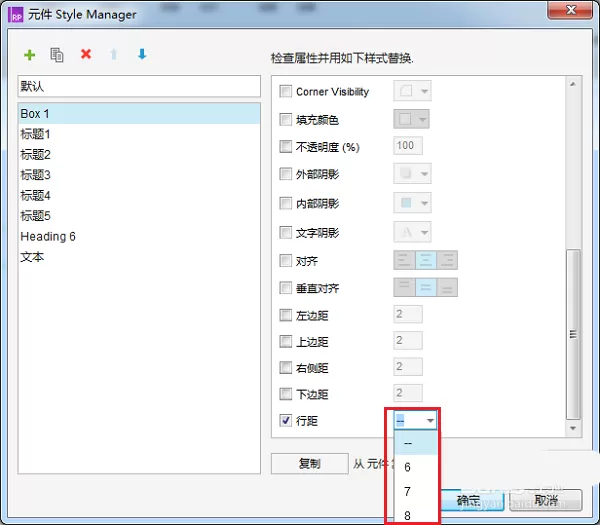Move style down with blue arrow
Screen dimensions: 600x525
click(142, 54)
